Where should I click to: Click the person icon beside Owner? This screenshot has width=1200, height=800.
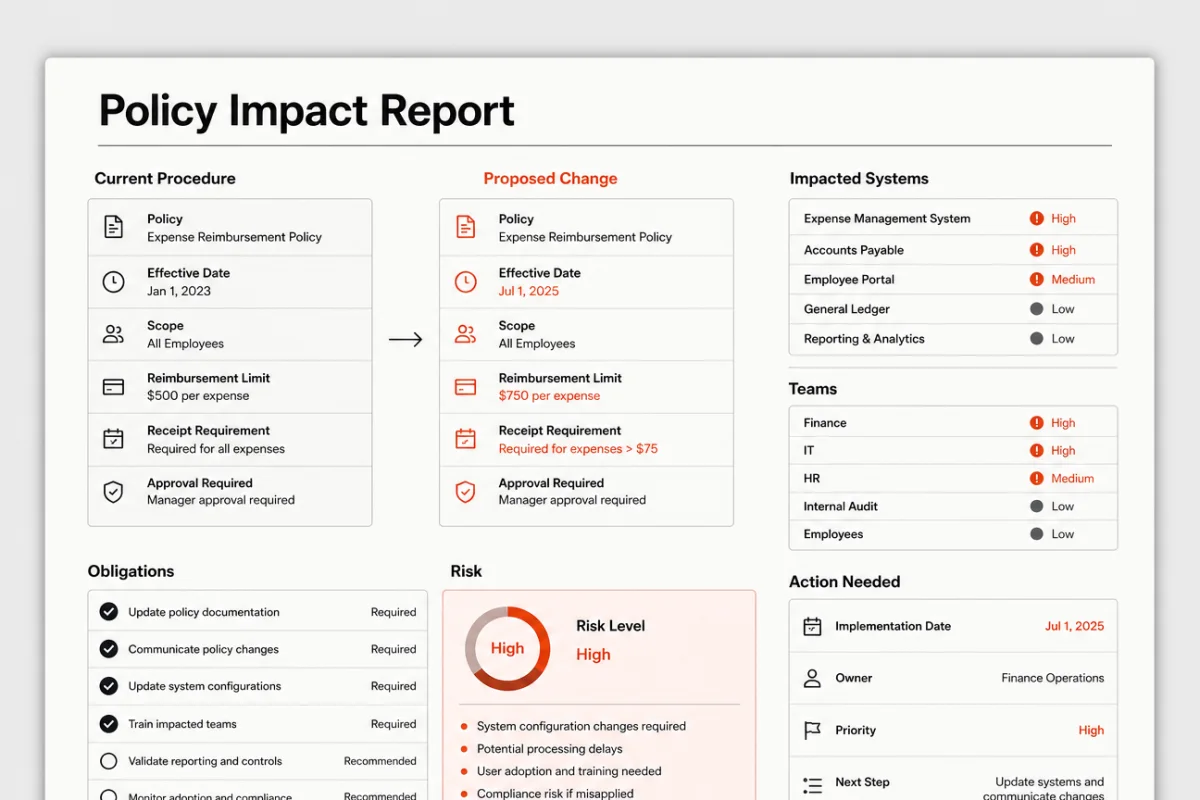(813, 678)
